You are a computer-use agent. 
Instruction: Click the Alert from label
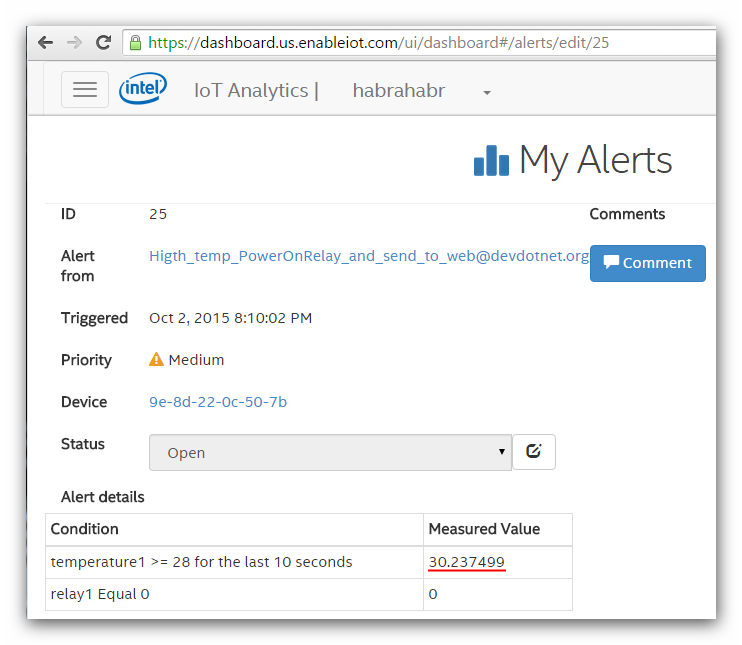click(x=78, y=266)
